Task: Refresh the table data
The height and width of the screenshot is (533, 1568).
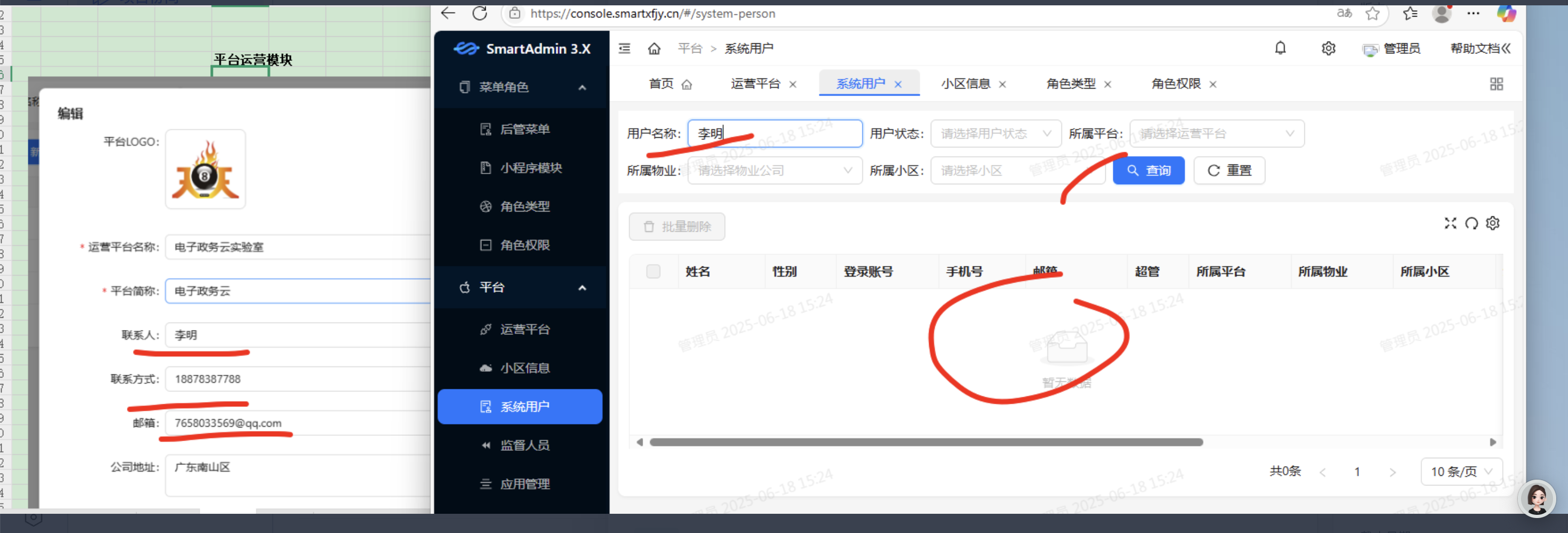Action: coord(1471,223)
